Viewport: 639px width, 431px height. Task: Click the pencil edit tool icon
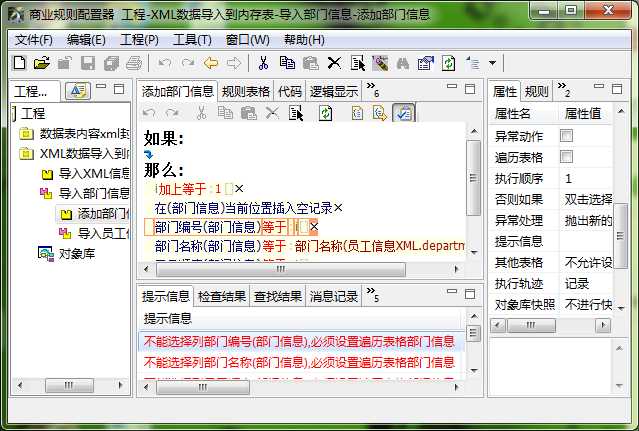click(380, 63)
